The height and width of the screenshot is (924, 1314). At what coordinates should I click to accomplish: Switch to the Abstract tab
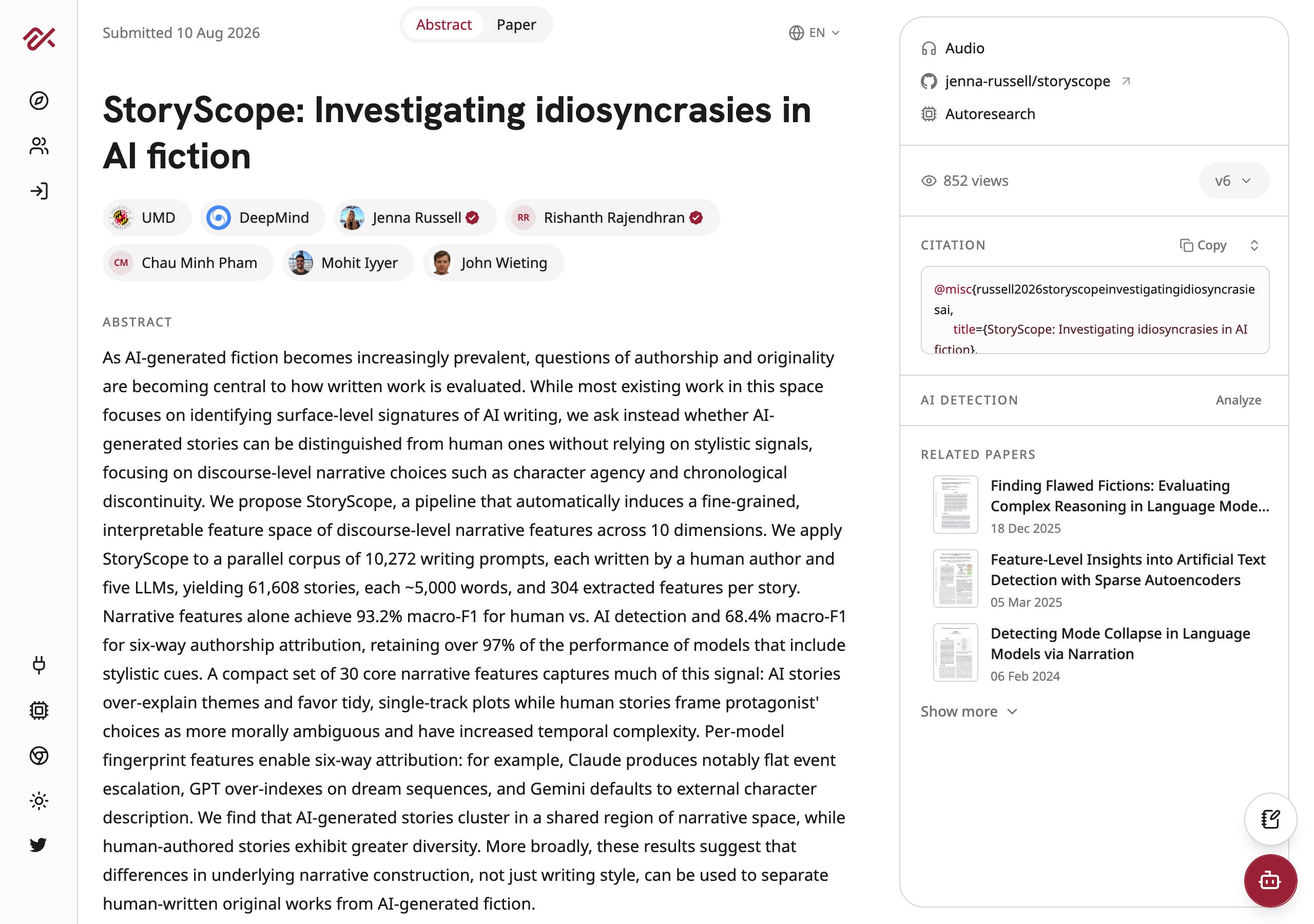point(443,25)
